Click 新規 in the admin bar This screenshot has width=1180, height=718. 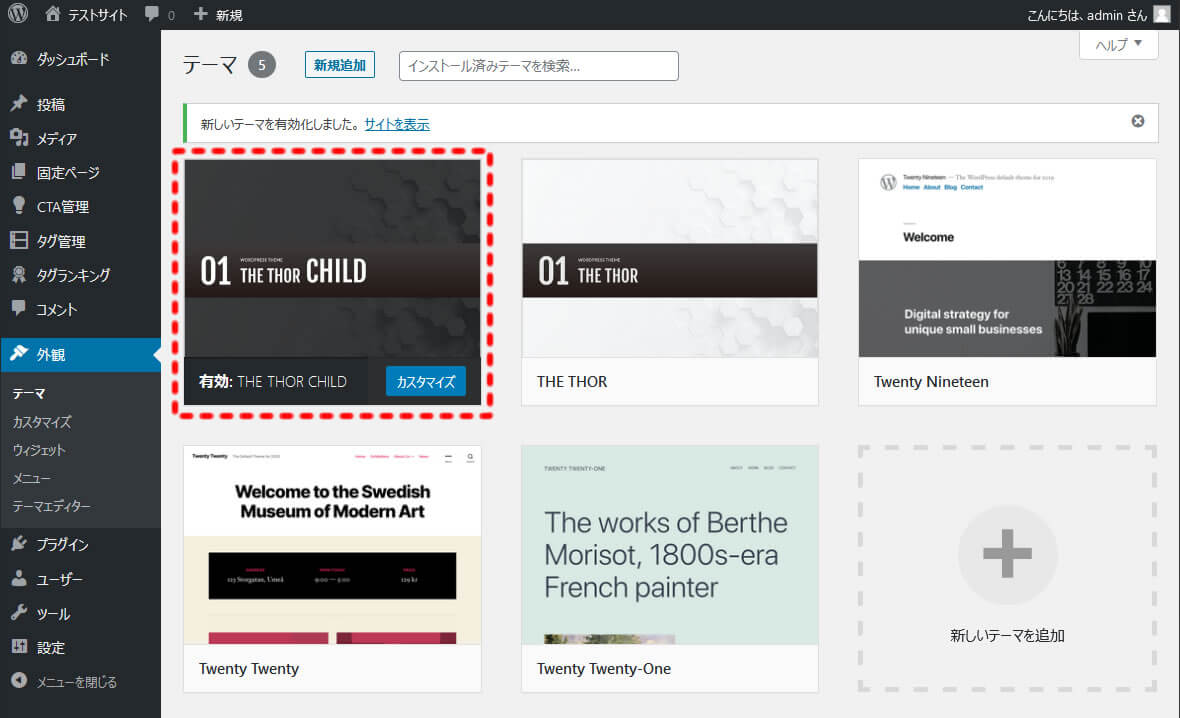tap(229, 14)
